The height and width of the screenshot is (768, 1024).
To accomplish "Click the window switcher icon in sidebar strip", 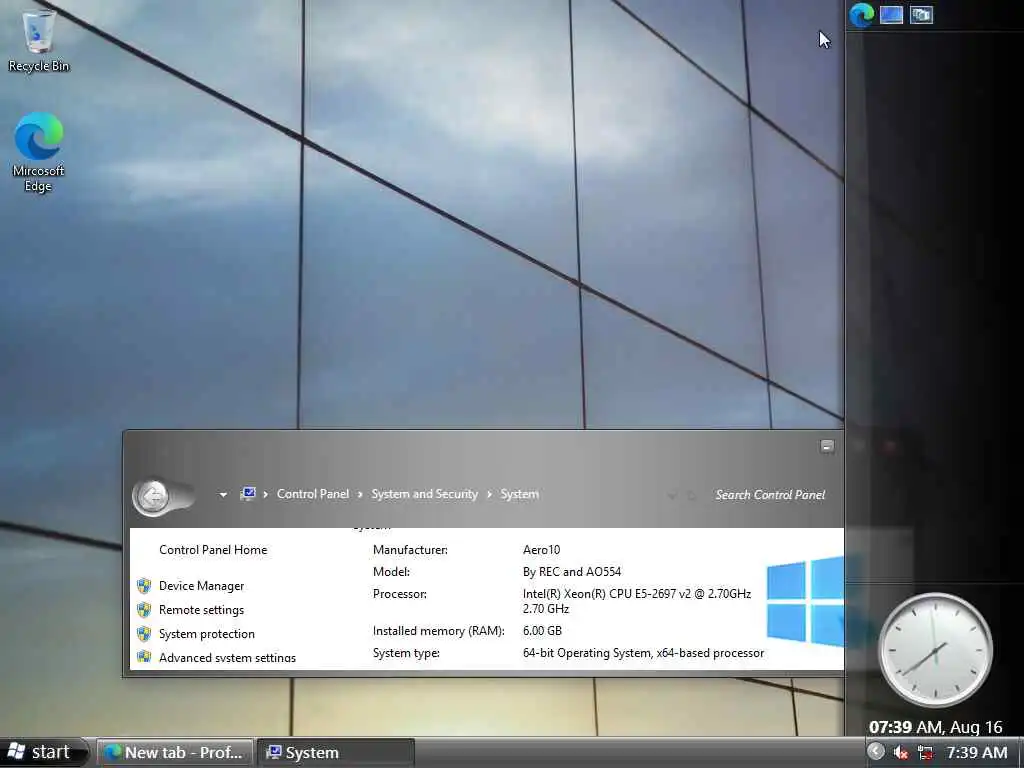I will 921,14.
